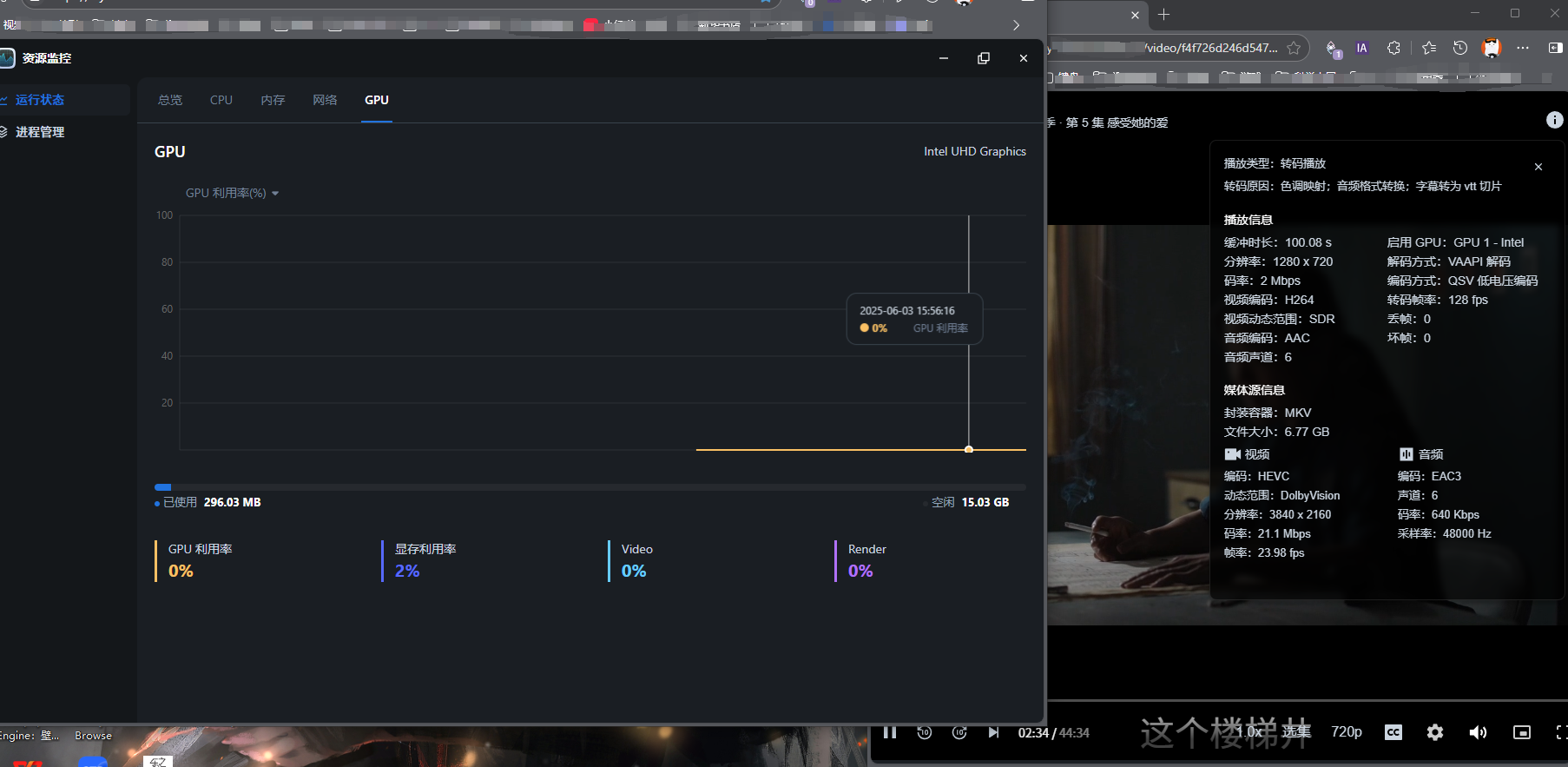Open the Edge browsing history
The image size is (1568, 767).
pyautogui.click(x=1460, y=48)
